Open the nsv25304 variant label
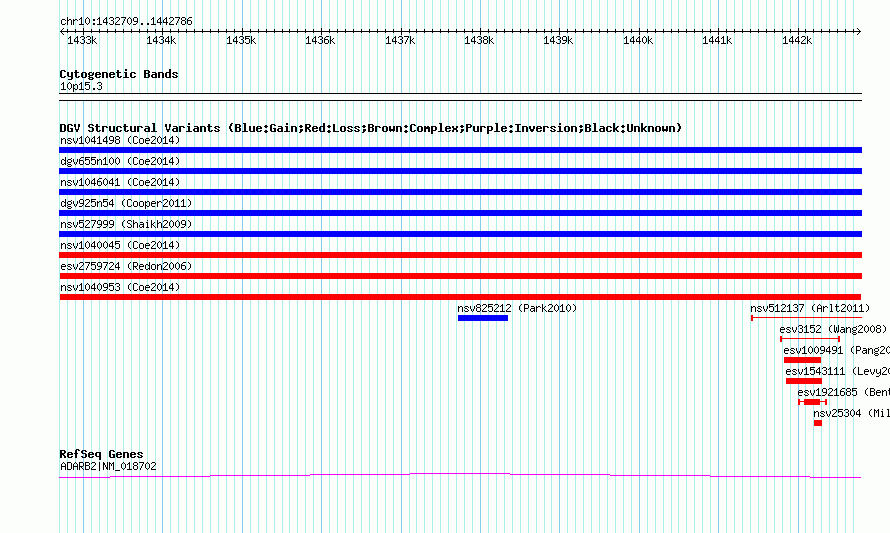This screenshot has height=533, width=890. point(851,413)
